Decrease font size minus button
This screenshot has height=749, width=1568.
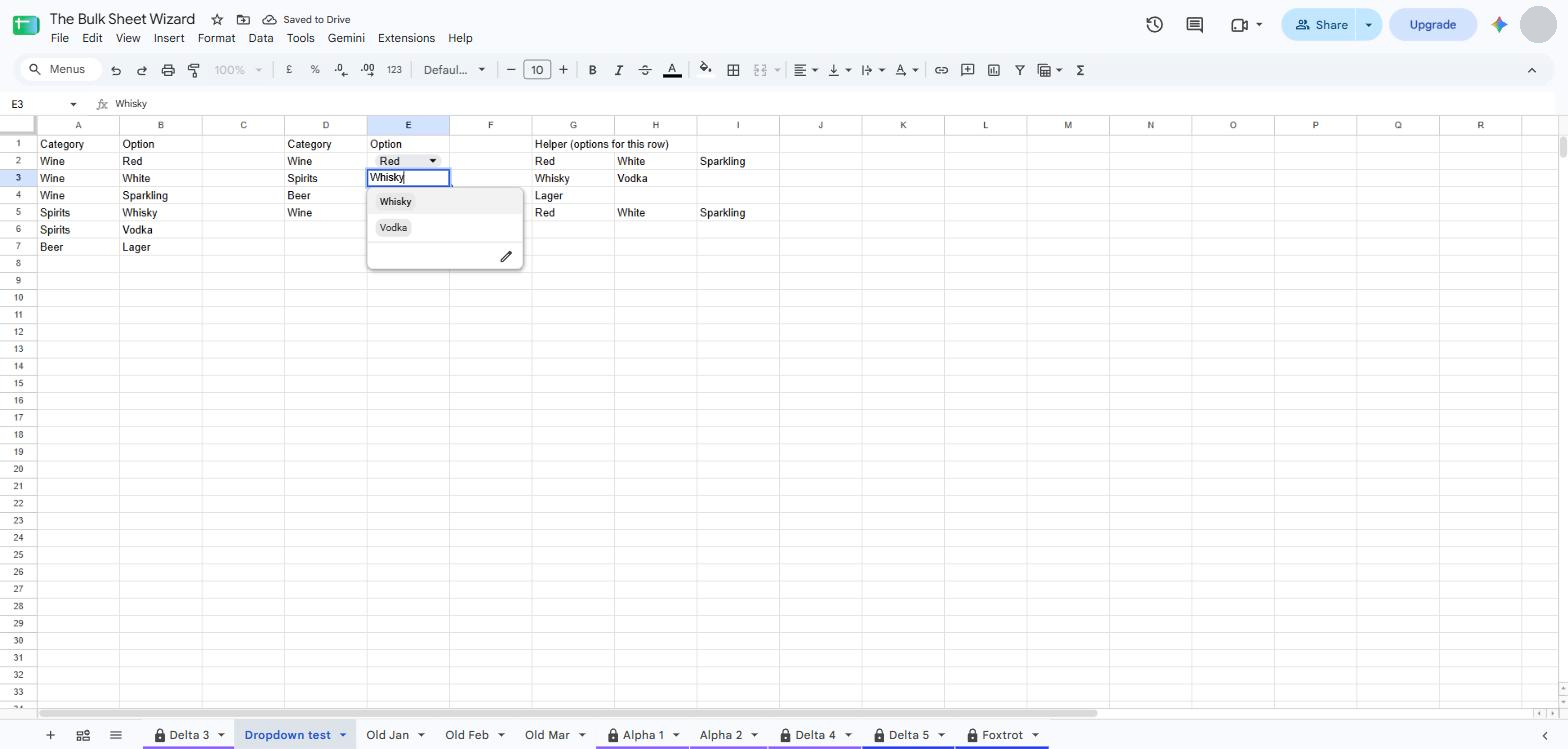pos(511,70)
